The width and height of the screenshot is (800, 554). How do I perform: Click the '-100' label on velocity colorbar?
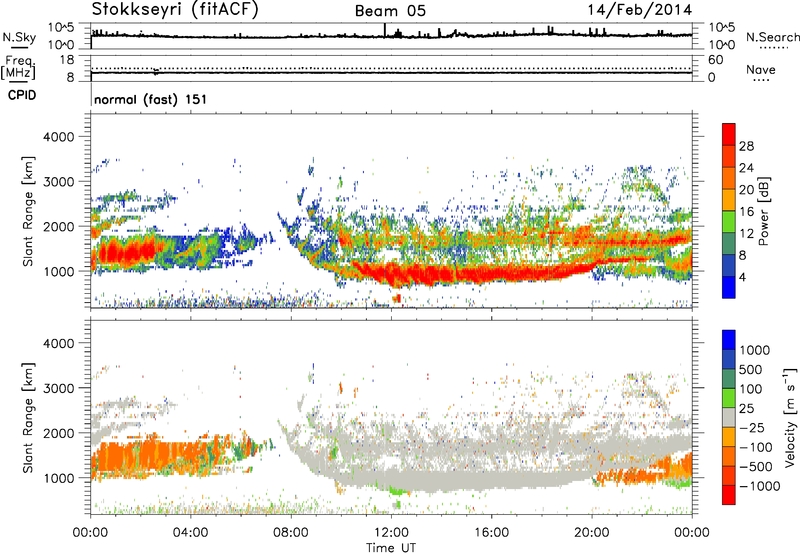click(756, 447)
